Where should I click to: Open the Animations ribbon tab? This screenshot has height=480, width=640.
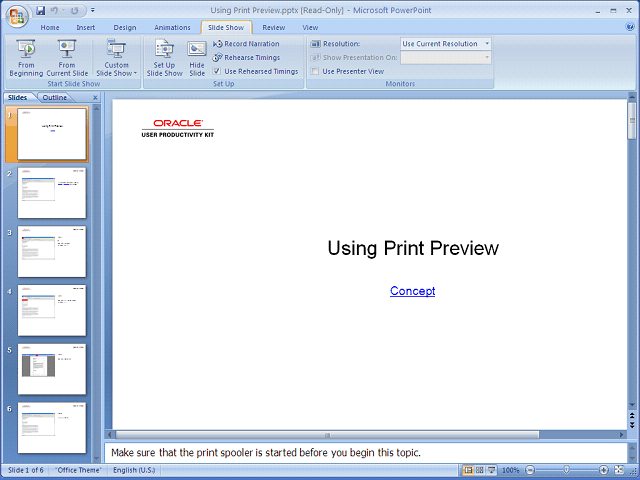coord(172,27)
